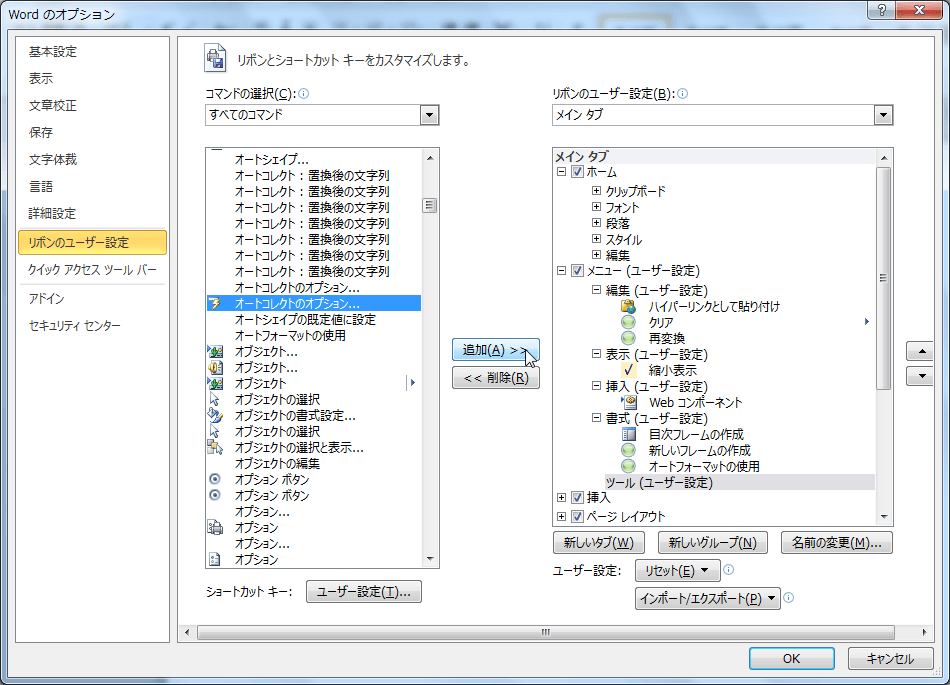950x685 pixels.
Task: Click the move up arrow button
Action: 922,351
